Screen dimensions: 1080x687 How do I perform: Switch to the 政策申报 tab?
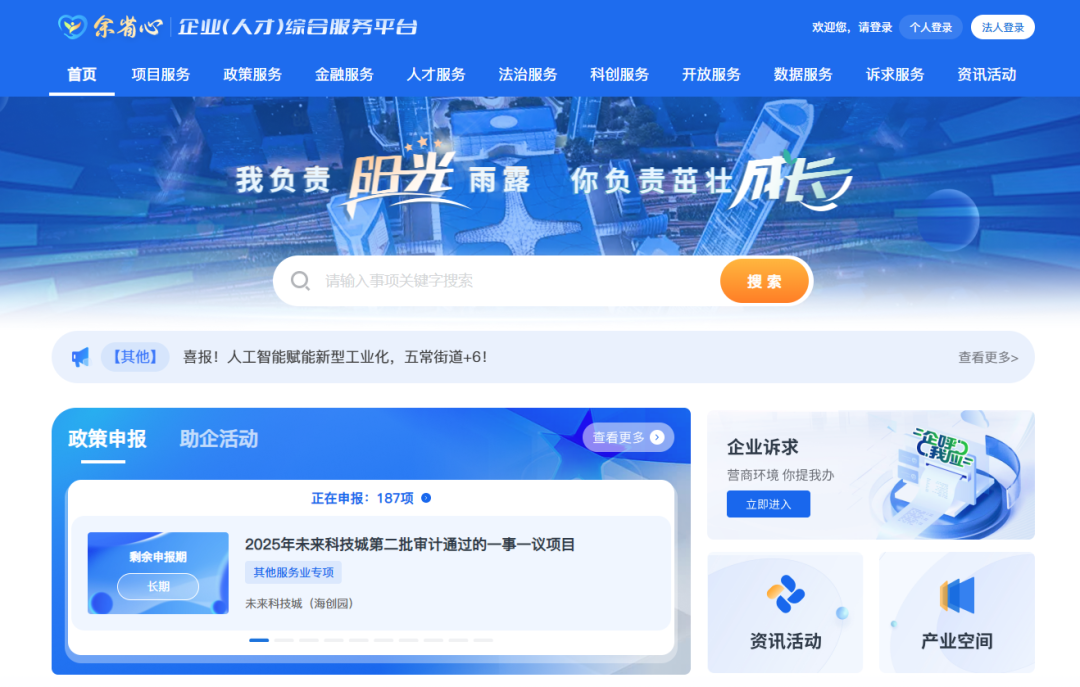tap(107, 439)
